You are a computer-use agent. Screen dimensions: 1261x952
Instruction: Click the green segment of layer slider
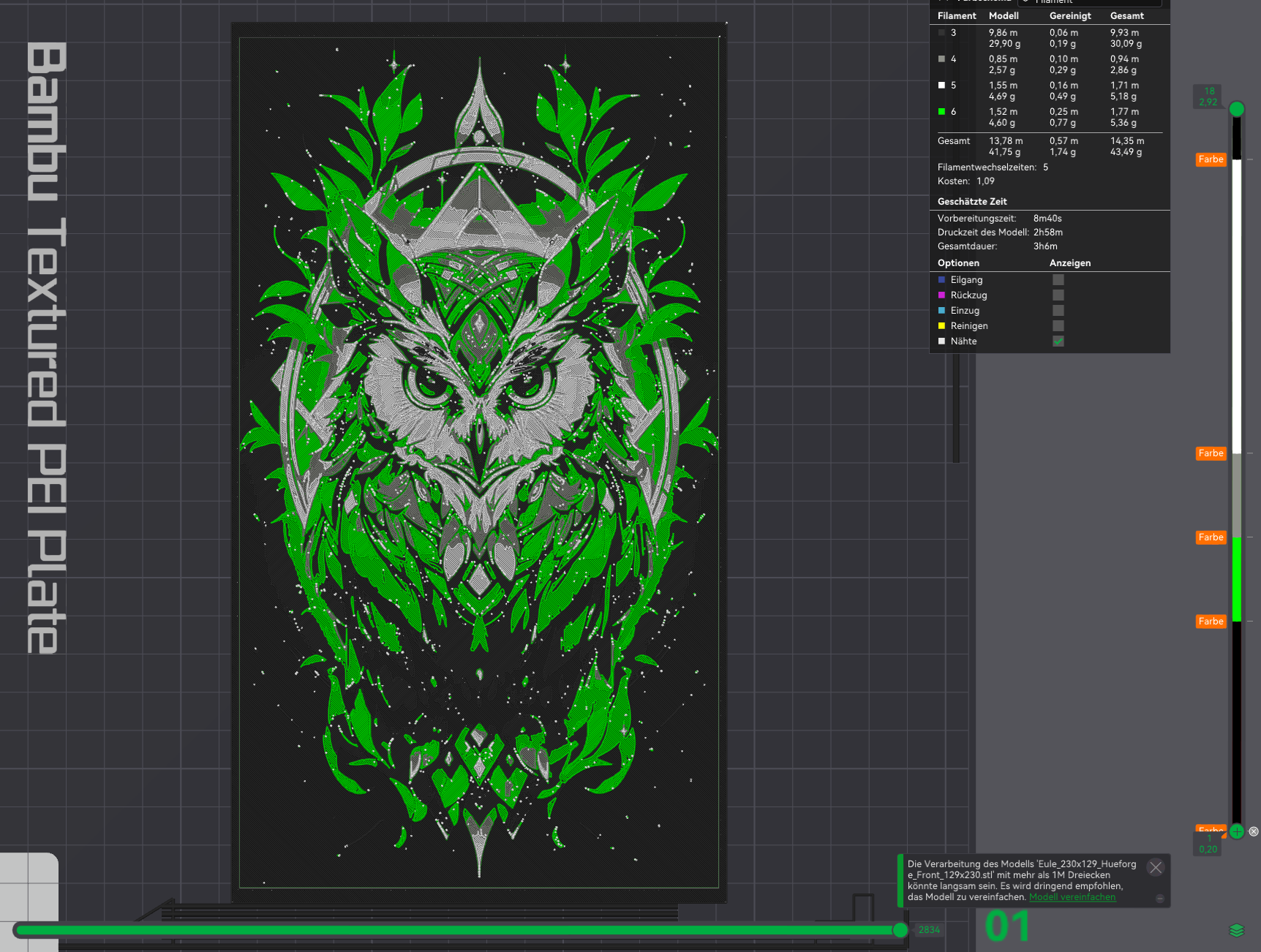click(1237, 579)
